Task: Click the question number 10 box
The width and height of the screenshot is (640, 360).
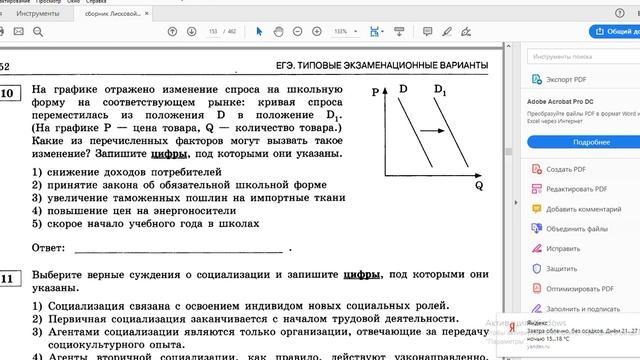Action: 9,93
